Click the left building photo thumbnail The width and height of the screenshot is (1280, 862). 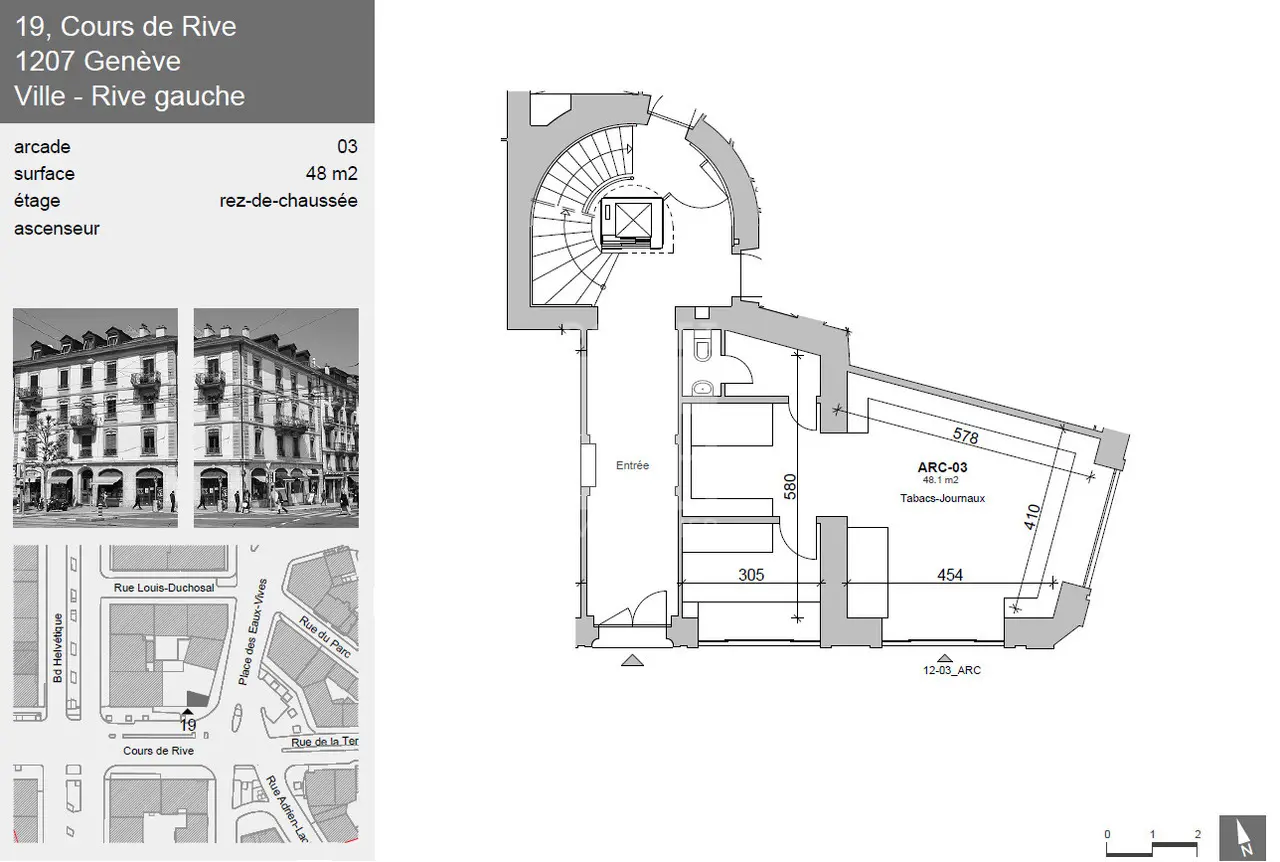94,417
